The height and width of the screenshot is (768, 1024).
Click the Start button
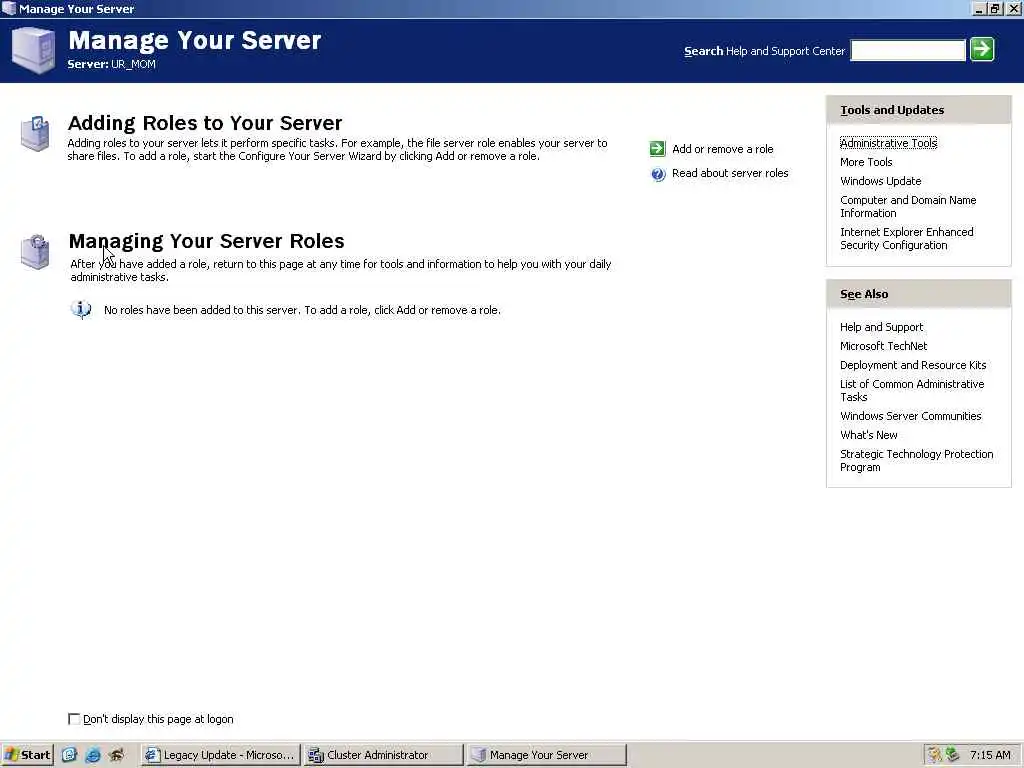point(27,755)
